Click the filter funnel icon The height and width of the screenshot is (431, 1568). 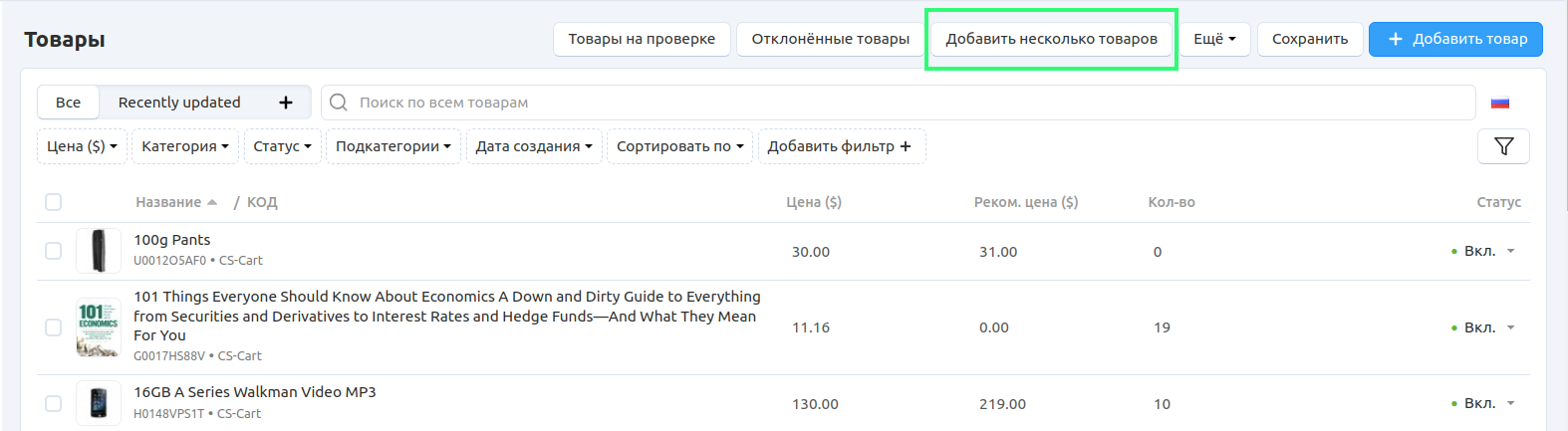pyautogui.click(x=1503, y=146)
